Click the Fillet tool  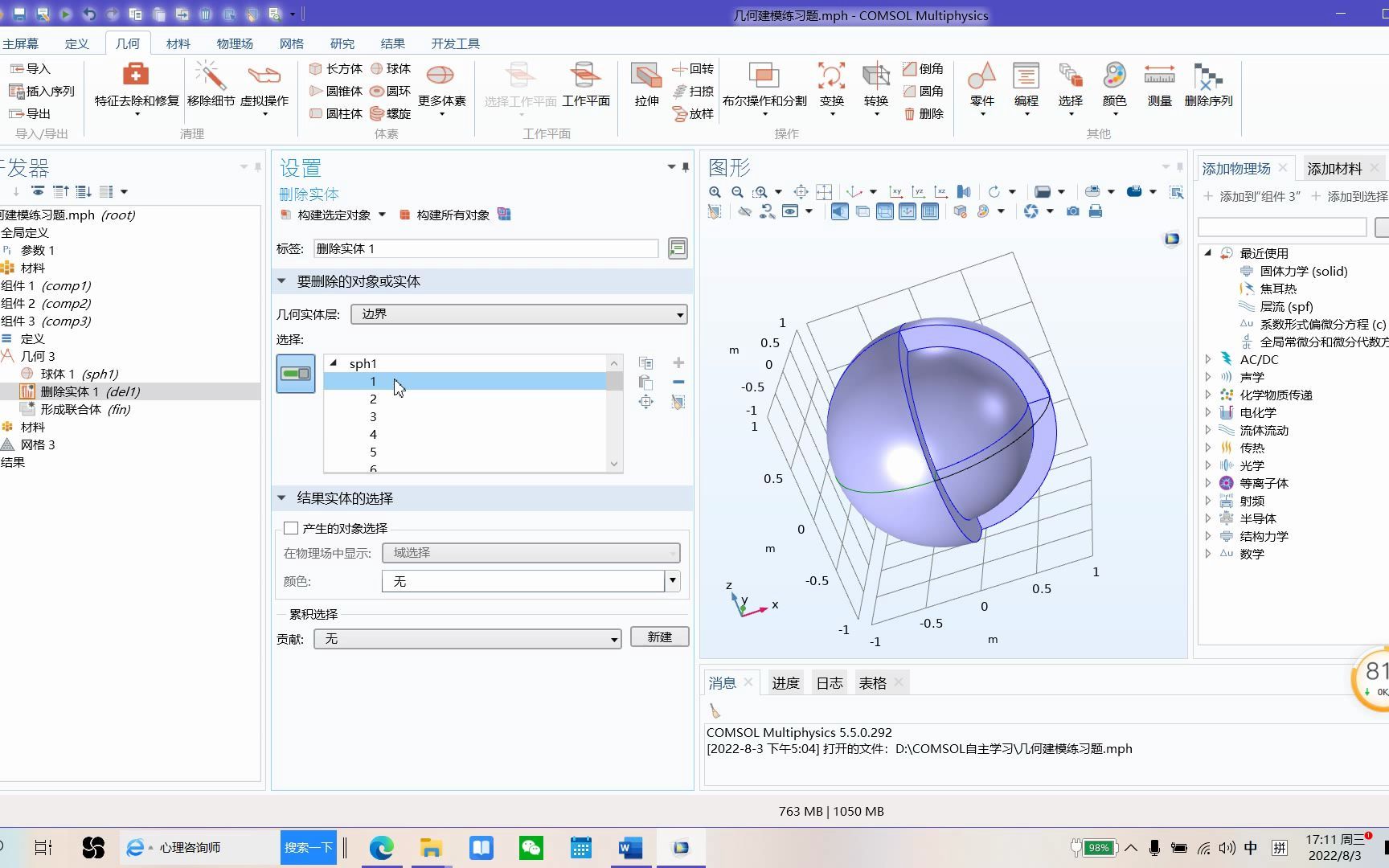[x=923, y=92]
